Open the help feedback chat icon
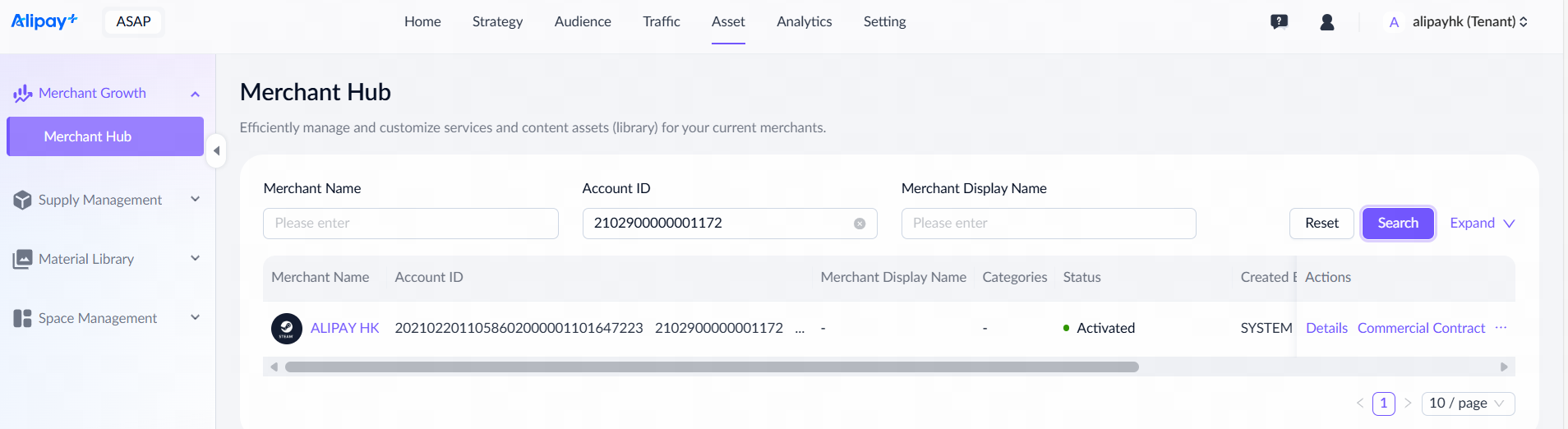The image size is (1568, 429). tap(1279, 22)
